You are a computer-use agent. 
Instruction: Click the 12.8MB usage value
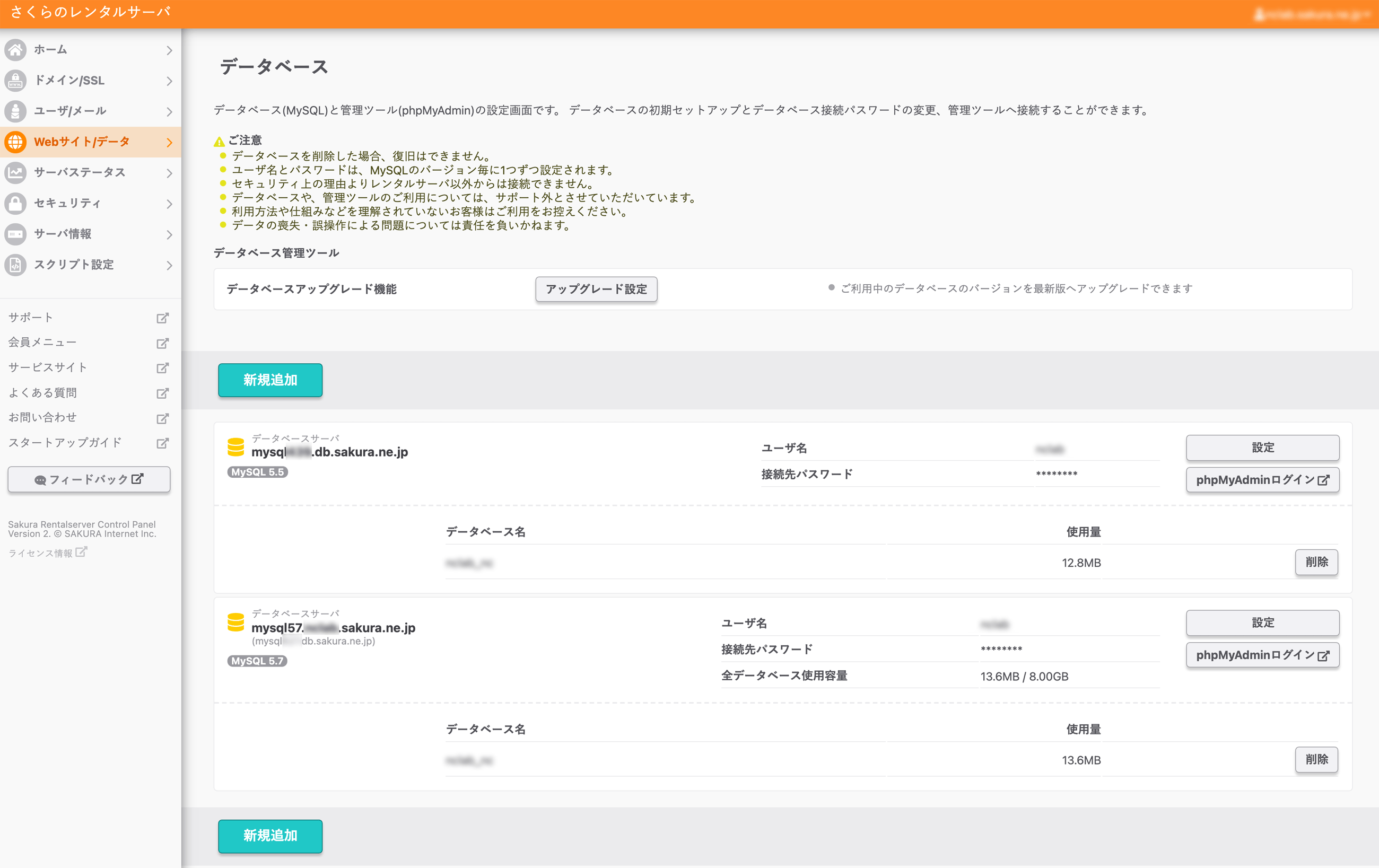[x=1081, y=563]
